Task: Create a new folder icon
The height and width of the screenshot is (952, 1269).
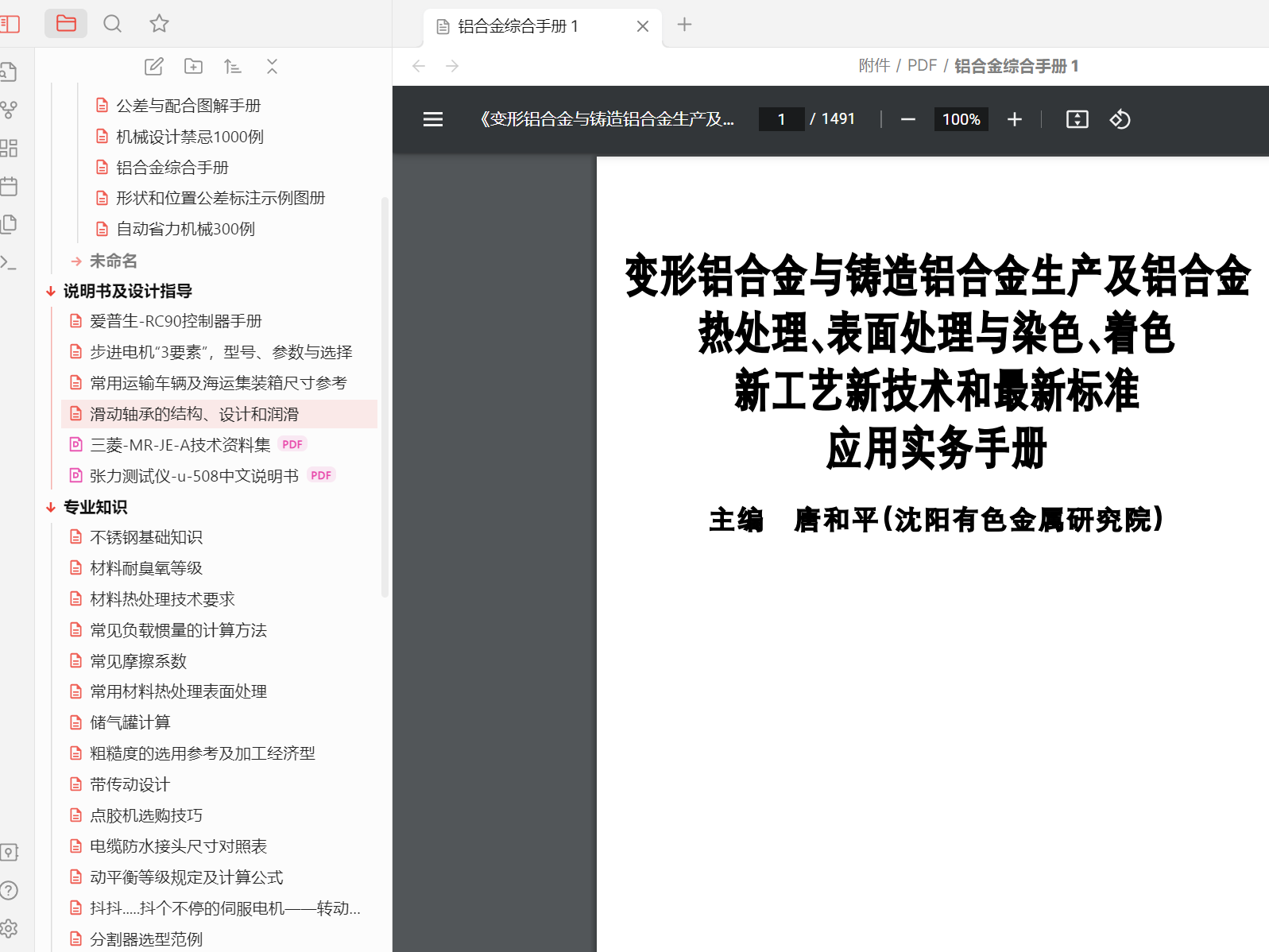Action: (x=193, y=67)
